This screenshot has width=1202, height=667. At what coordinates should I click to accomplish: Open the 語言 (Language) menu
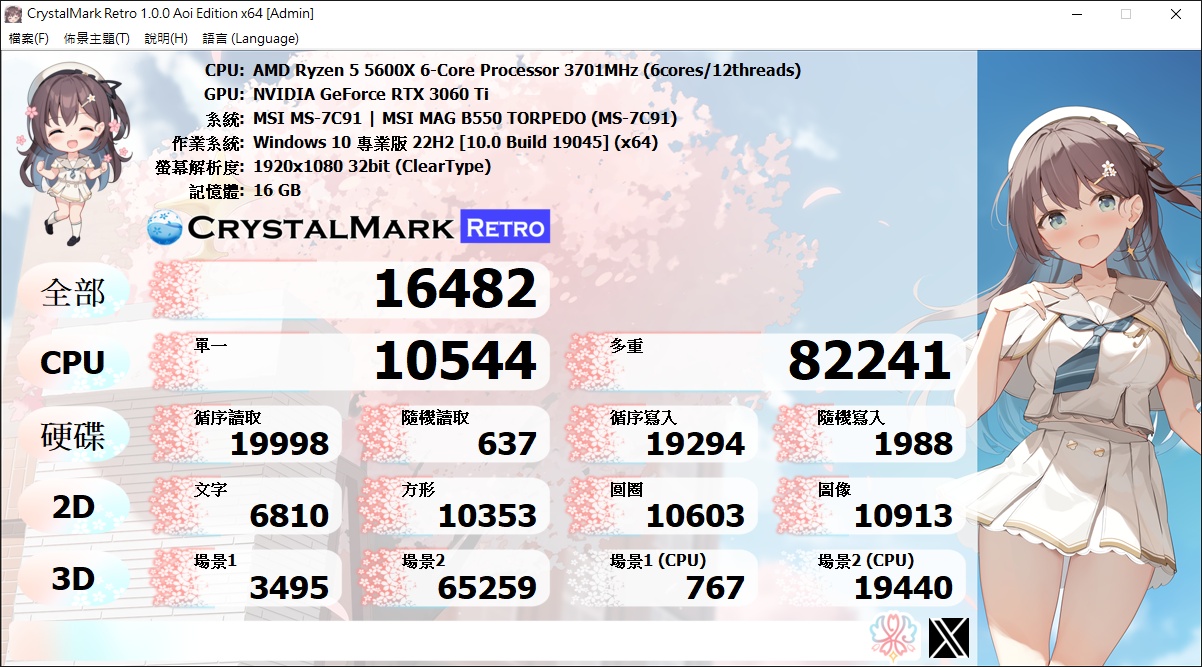(250, 38)
